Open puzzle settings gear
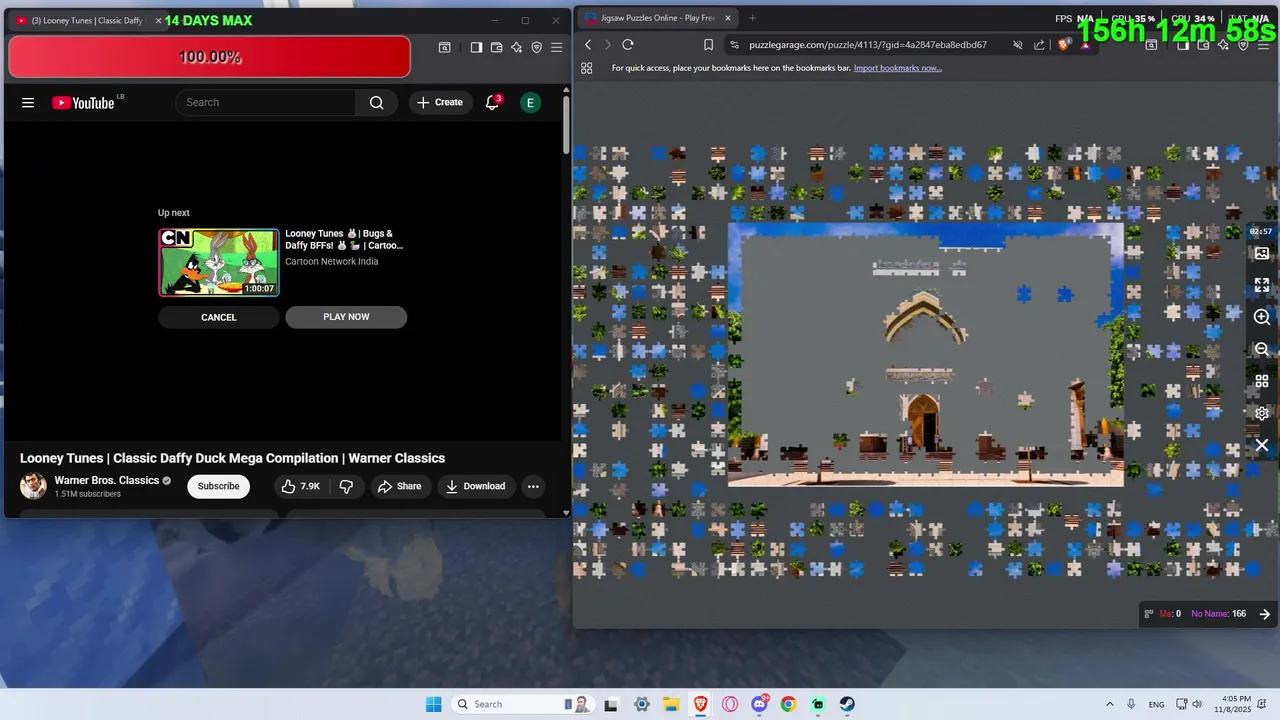1280x720 pixels. point(1262,413)
